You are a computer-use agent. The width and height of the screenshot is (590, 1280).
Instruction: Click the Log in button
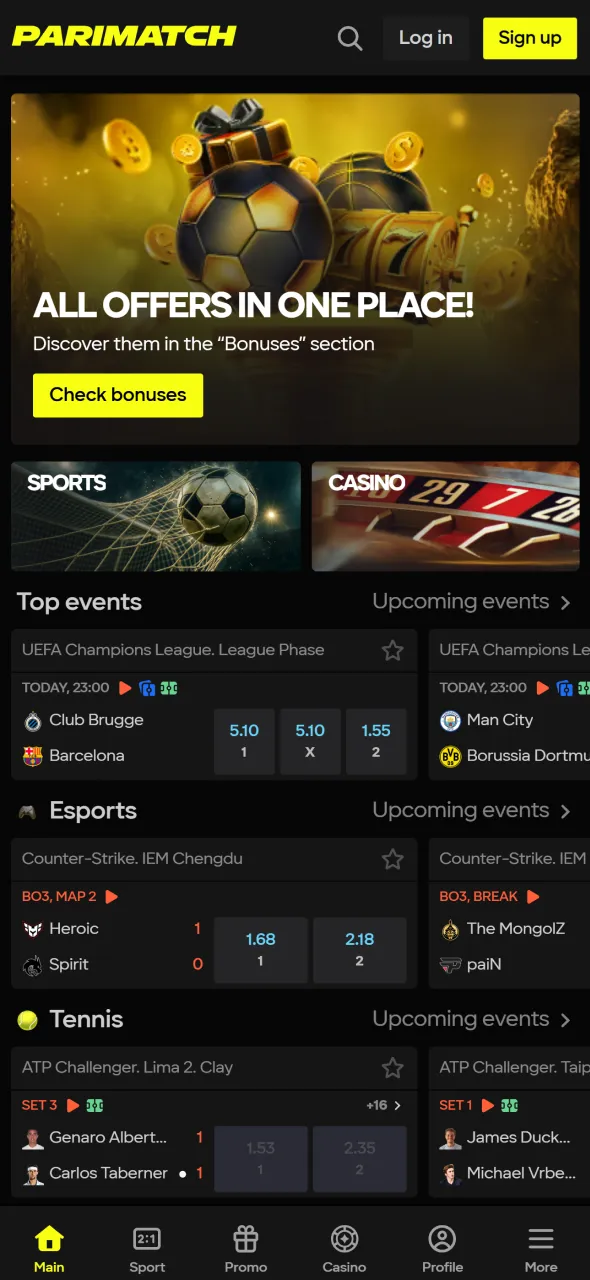[x=426, y=38]
